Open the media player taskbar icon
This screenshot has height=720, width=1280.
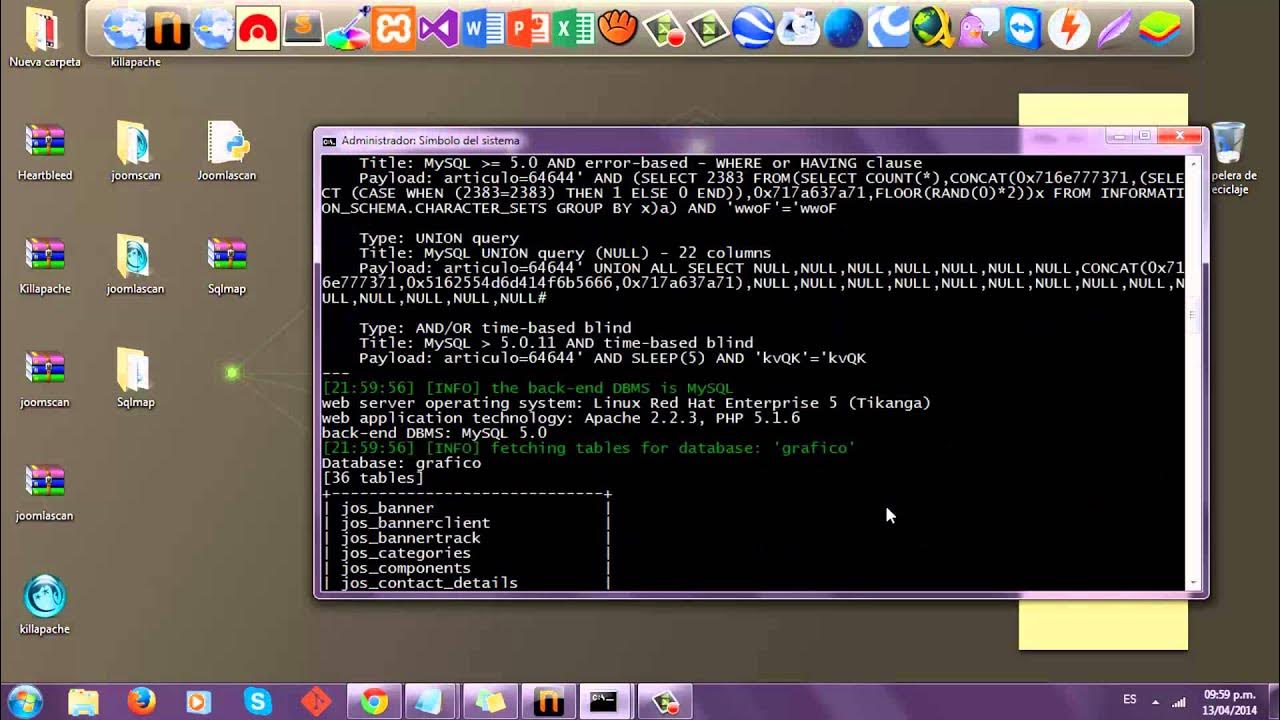tap(199, 702)
